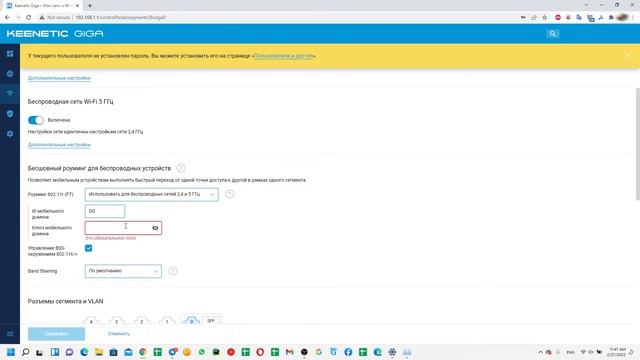Click help icon beside Band Steering dropdown

[x=173, y=271]
